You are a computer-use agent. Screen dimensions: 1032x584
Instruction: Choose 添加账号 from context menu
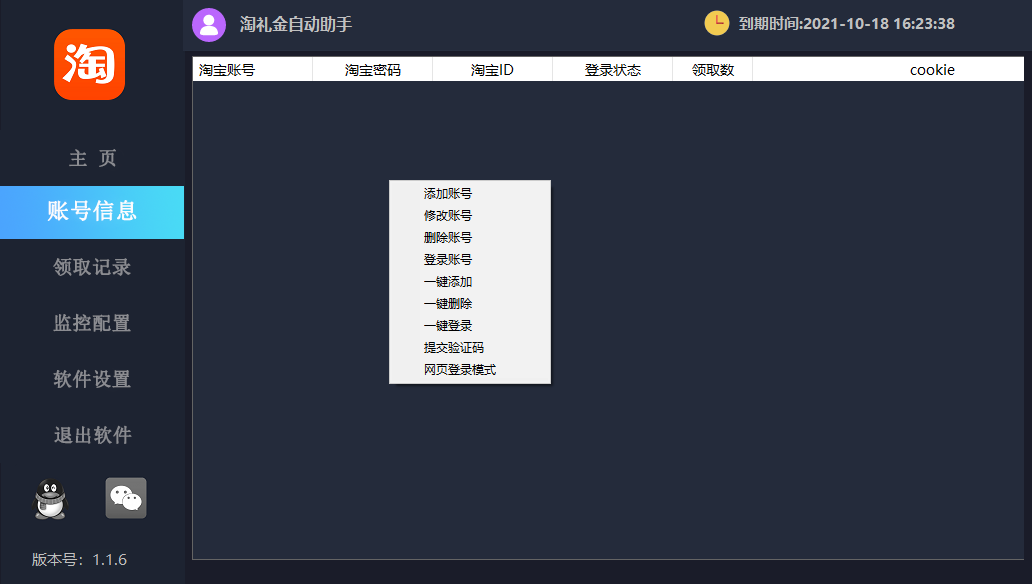(x=470, y=194)
